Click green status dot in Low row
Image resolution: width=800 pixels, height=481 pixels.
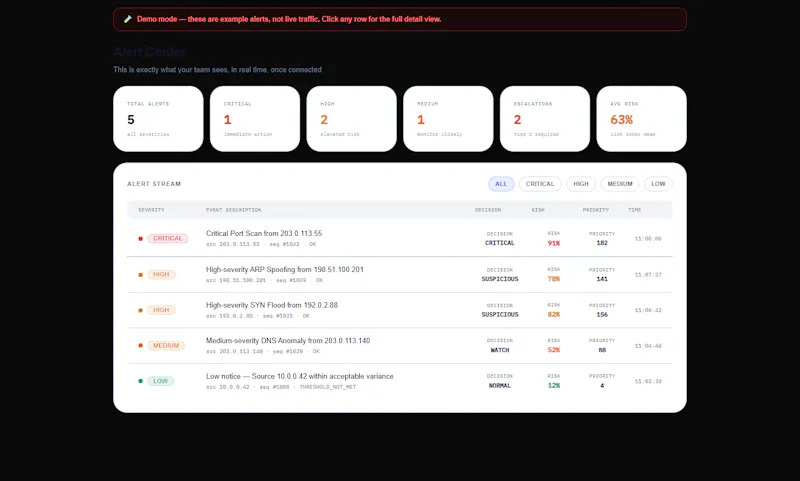(x=140, y=381)
